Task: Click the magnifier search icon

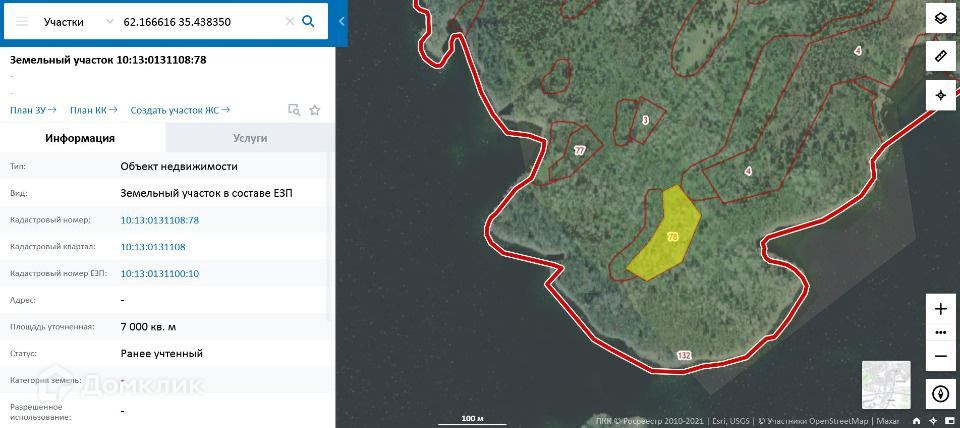Action: coord(309,21)
